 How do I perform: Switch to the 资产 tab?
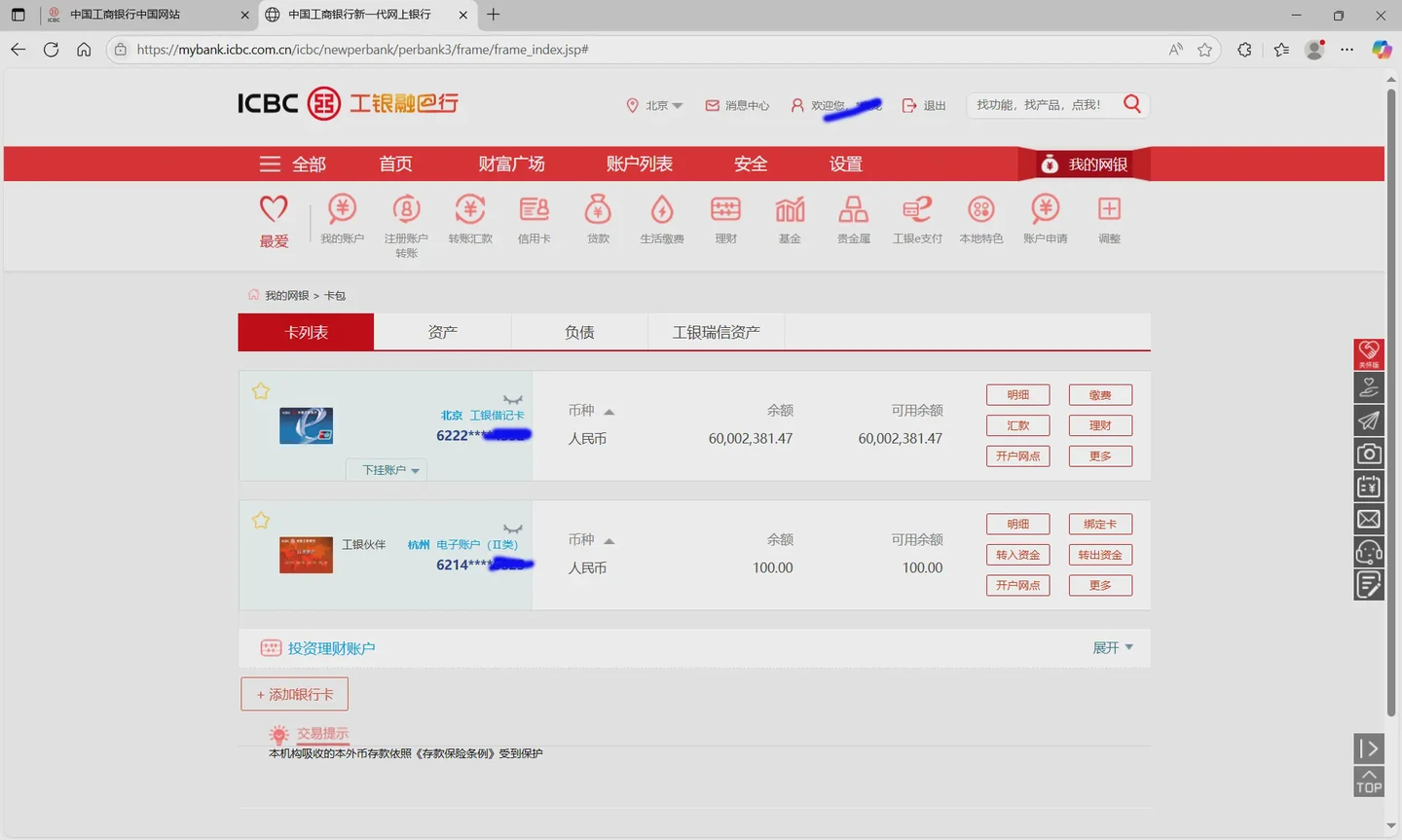(442, 333)
